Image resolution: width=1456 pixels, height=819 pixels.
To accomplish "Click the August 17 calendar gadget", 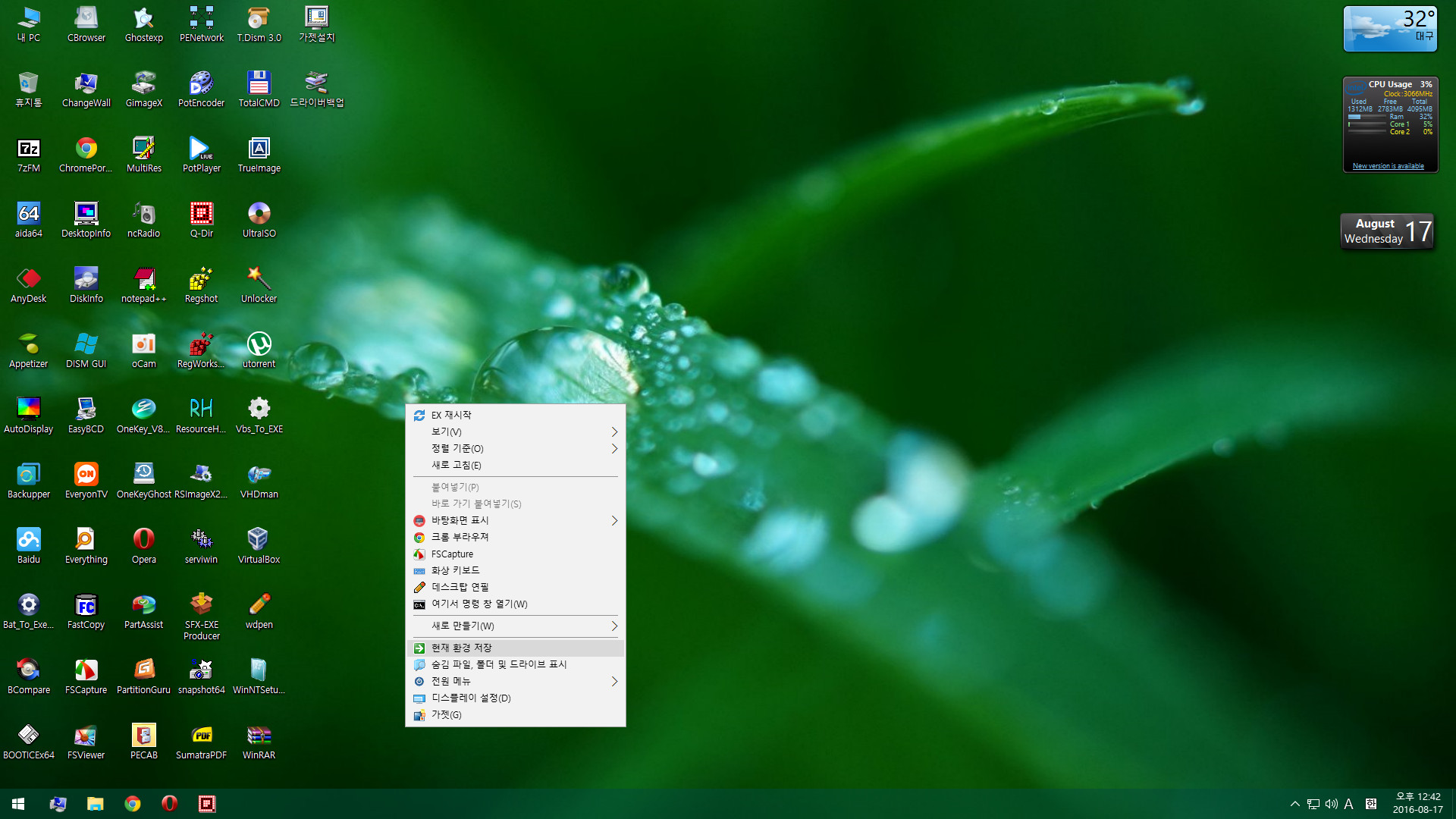I will [x=1387, y=231].
